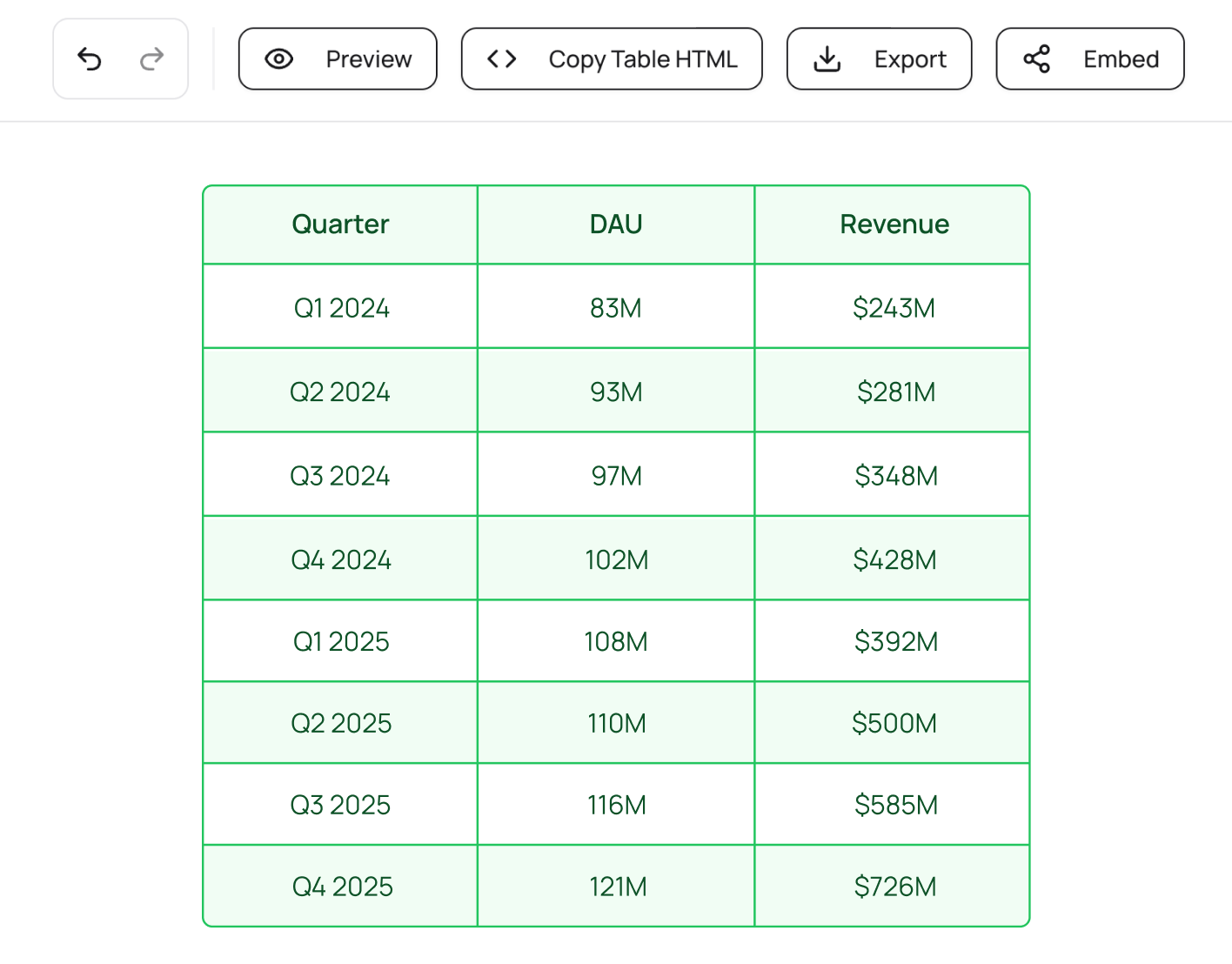Select the Q3 2025 quarter cell
Viewport: 1232px width, 964px height.
tap(340, 805)
